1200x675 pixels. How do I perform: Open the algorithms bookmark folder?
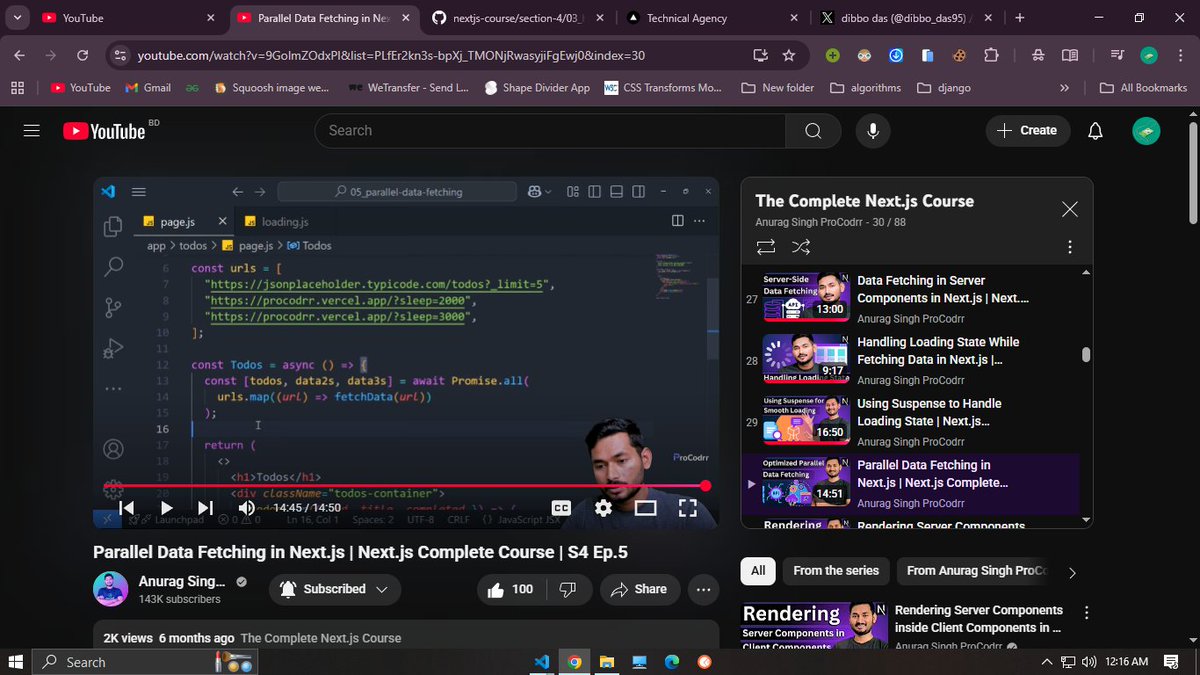point(864,88)
